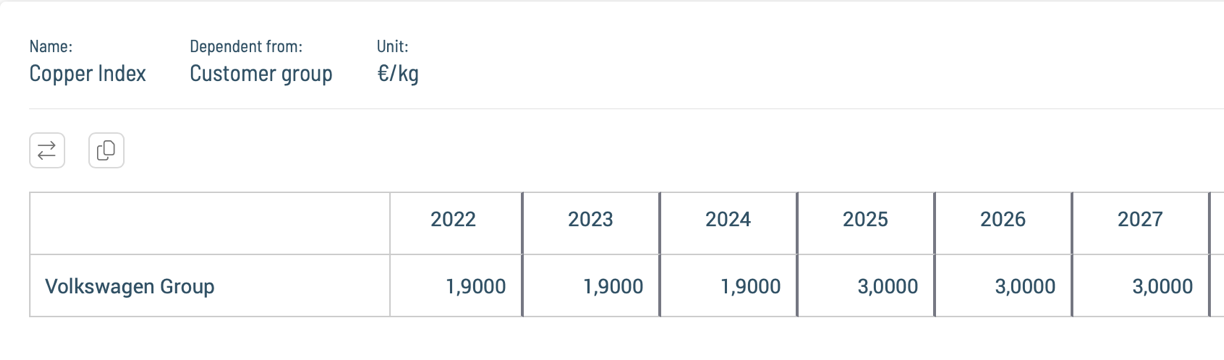The height and width of the screenshot is (360, 1224).
Task: Edit the 2027 value 3,0000 cell
Action: (x=1140, y=286)
